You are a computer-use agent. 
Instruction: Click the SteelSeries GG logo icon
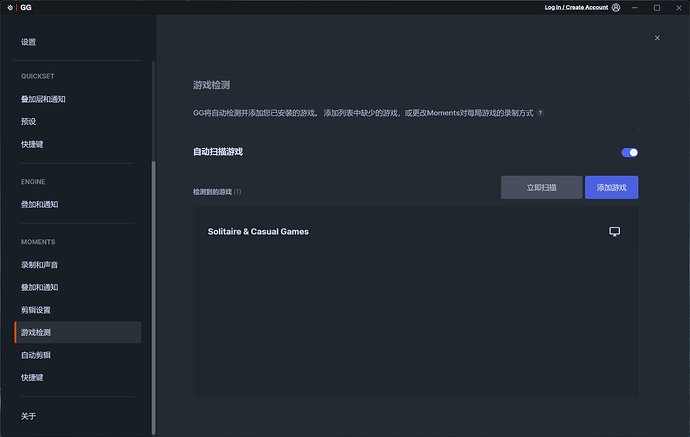click(9, 7)
